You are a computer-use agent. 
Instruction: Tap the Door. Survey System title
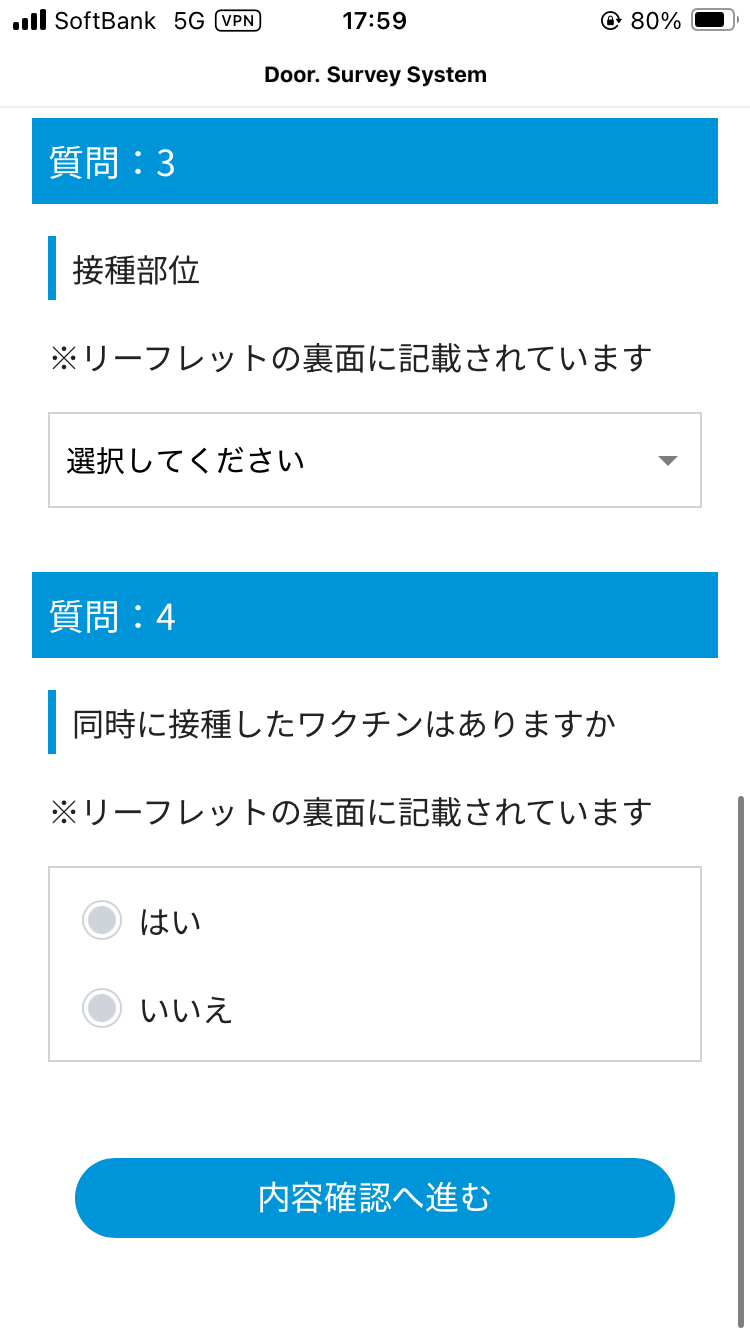click(x=375, y=74)
